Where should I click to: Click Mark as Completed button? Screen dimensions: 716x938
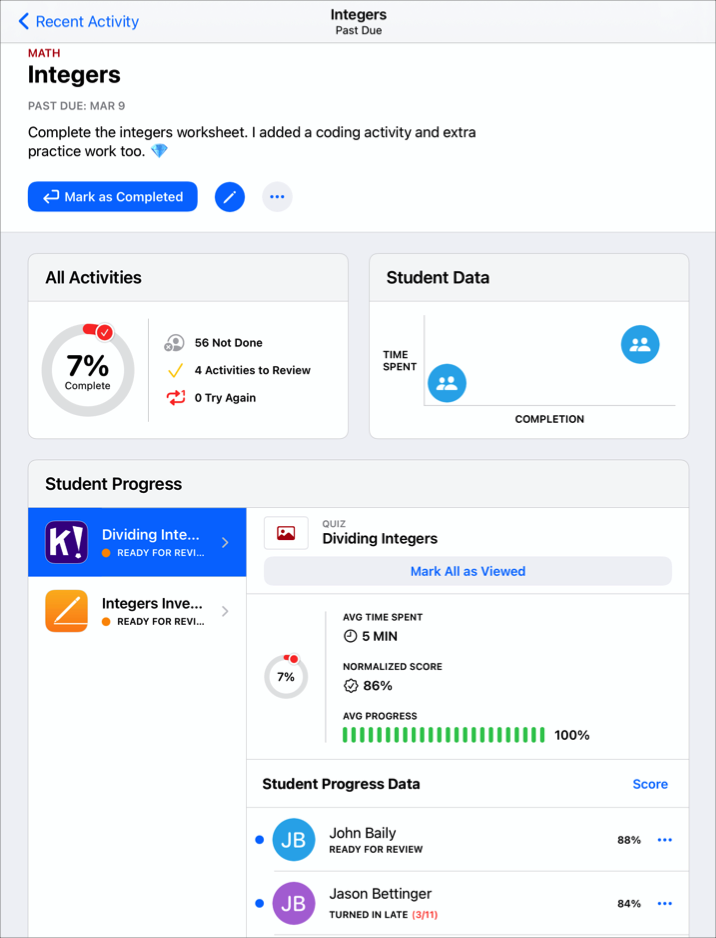pos(113,197)
